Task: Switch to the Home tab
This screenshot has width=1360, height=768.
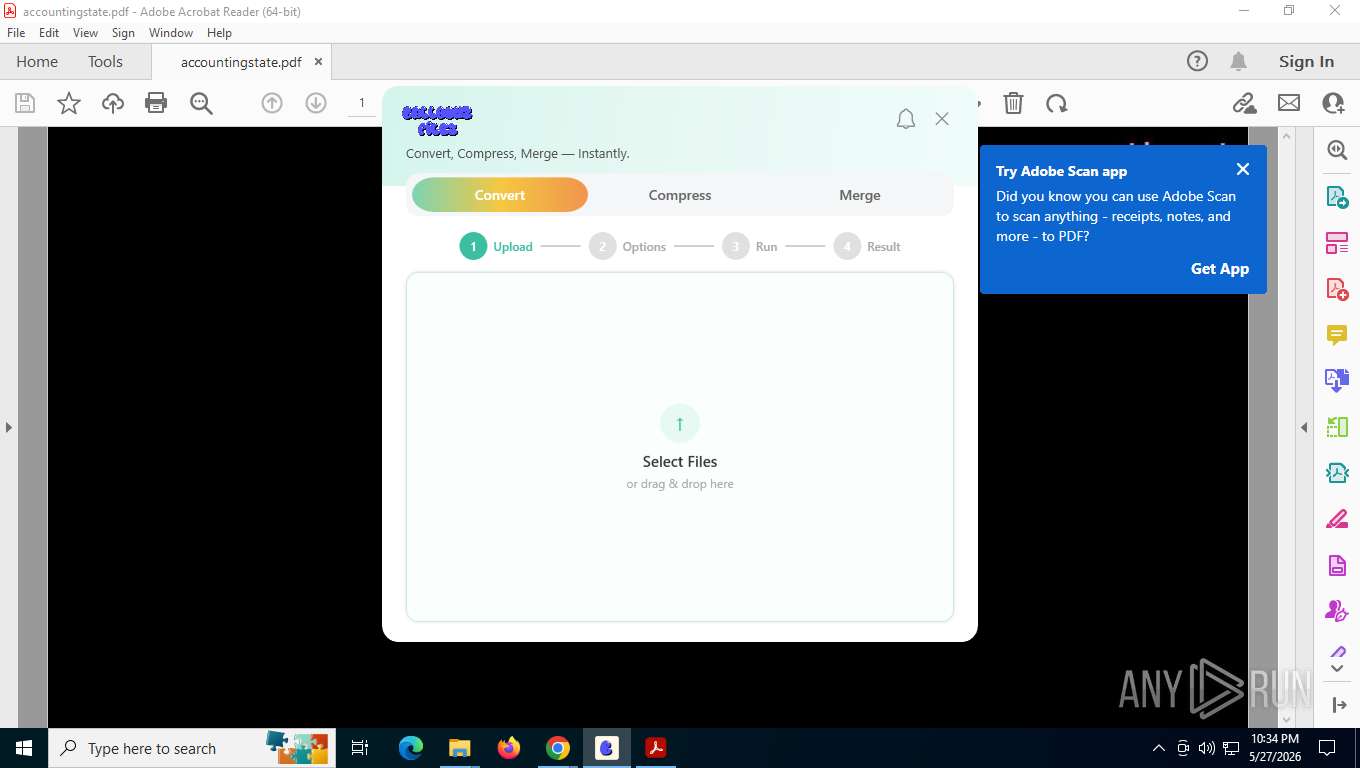Action: pyautogui.click(x=37, y=61)
